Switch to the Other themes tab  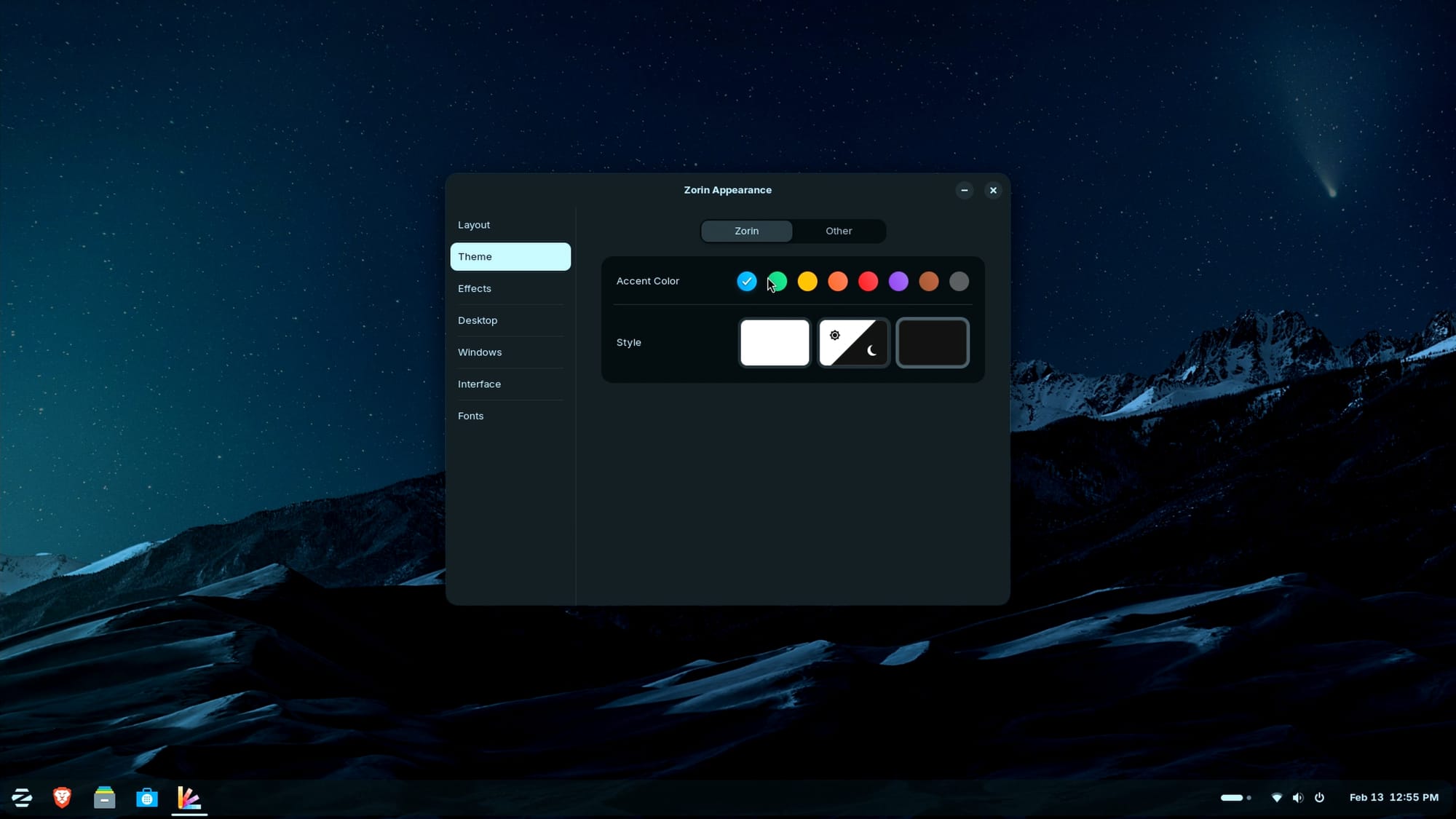click(838, 231)
